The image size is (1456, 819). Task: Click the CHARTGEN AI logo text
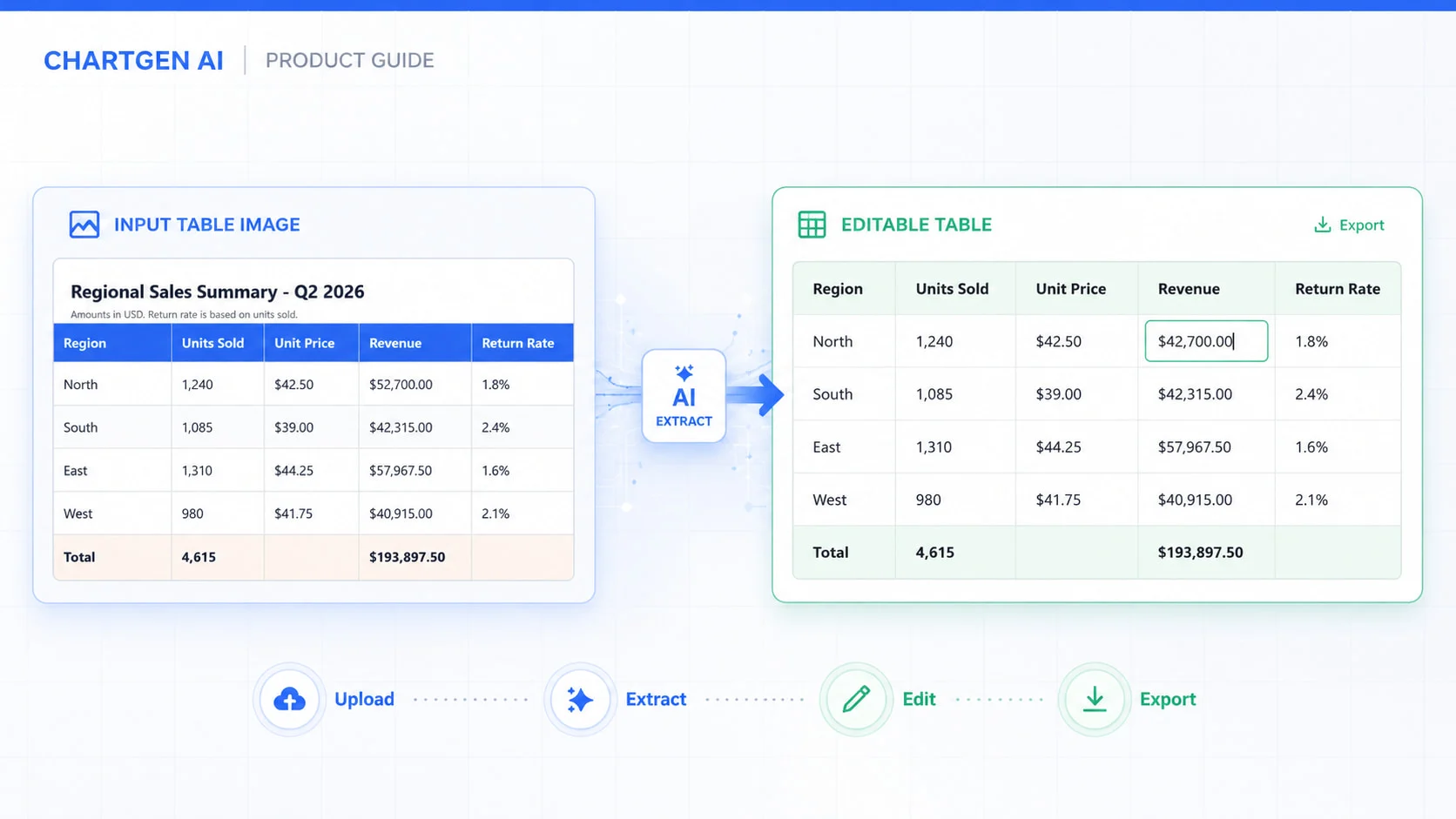click(x=133, y=60)
